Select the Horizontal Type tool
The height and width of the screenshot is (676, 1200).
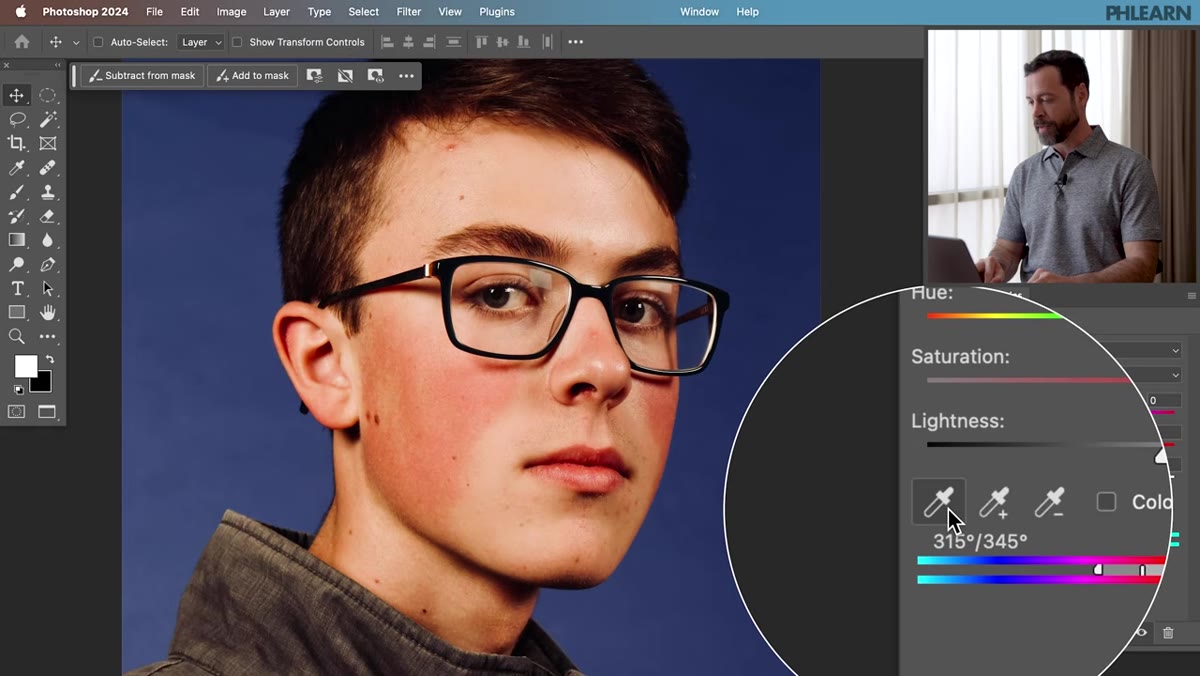click(x=17, y=289)
